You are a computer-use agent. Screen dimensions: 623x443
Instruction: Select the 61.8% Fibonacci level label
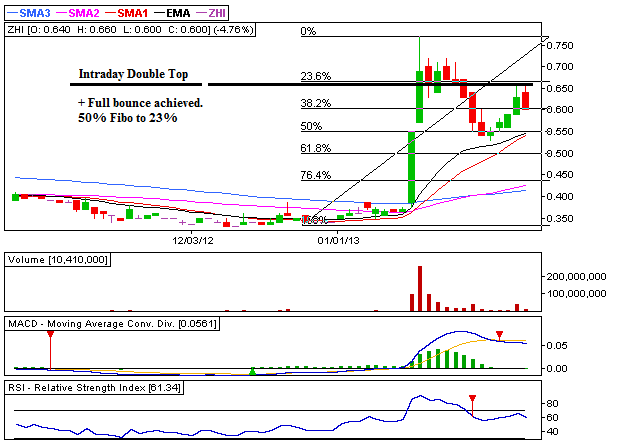(315, 148)
